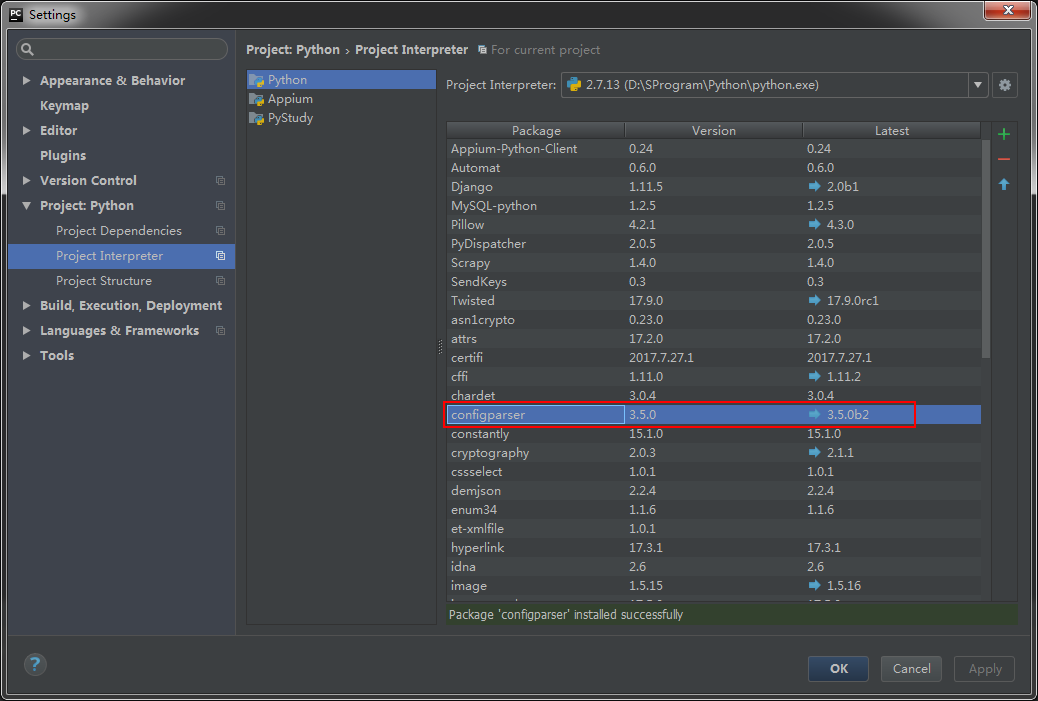Close the Settings dialog window

click(1008, 10)
